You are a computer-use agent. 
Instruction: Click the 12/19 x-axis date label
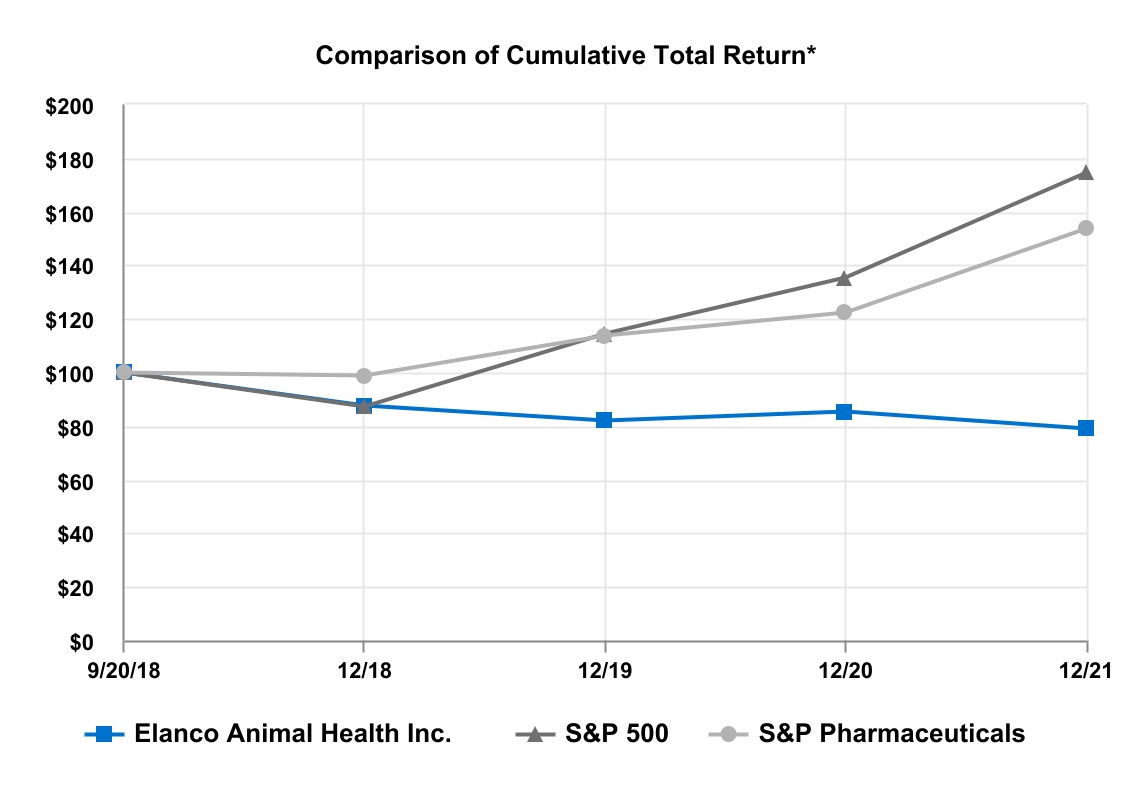604,666
